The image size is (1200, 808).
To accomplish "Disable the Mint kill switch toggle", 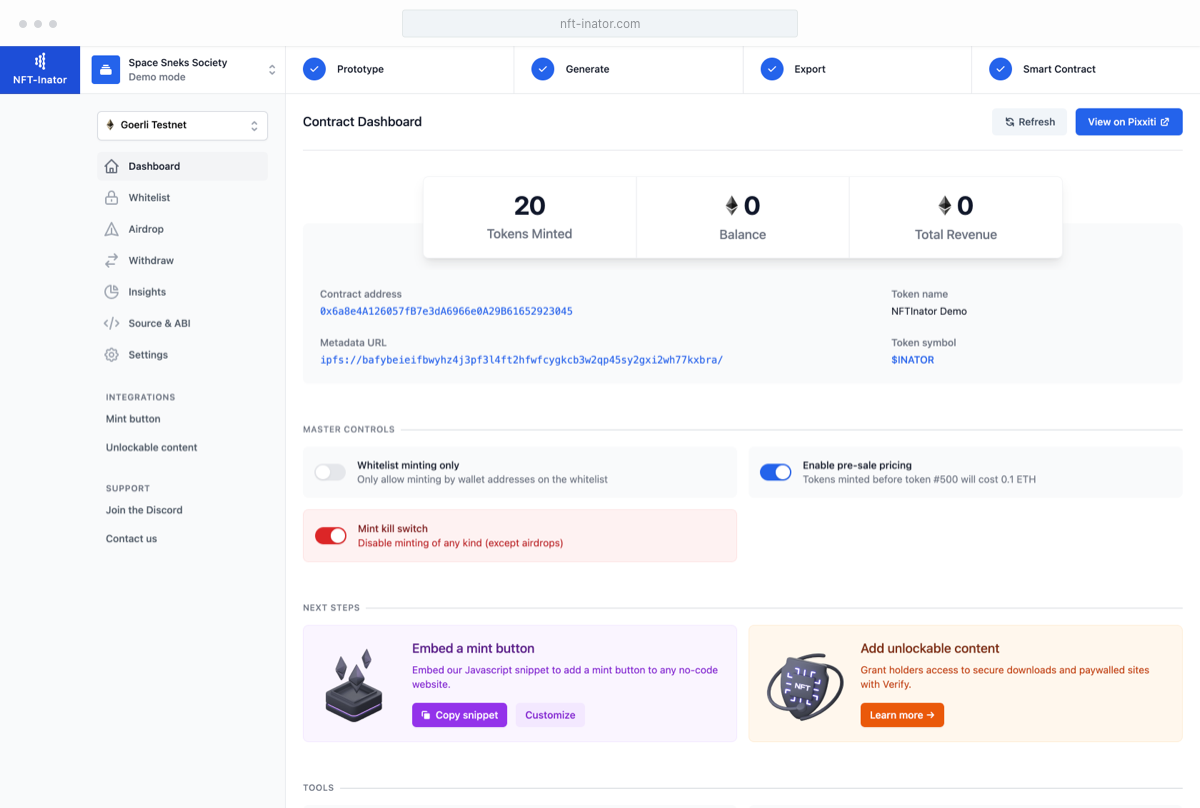I will click(330, 536).
